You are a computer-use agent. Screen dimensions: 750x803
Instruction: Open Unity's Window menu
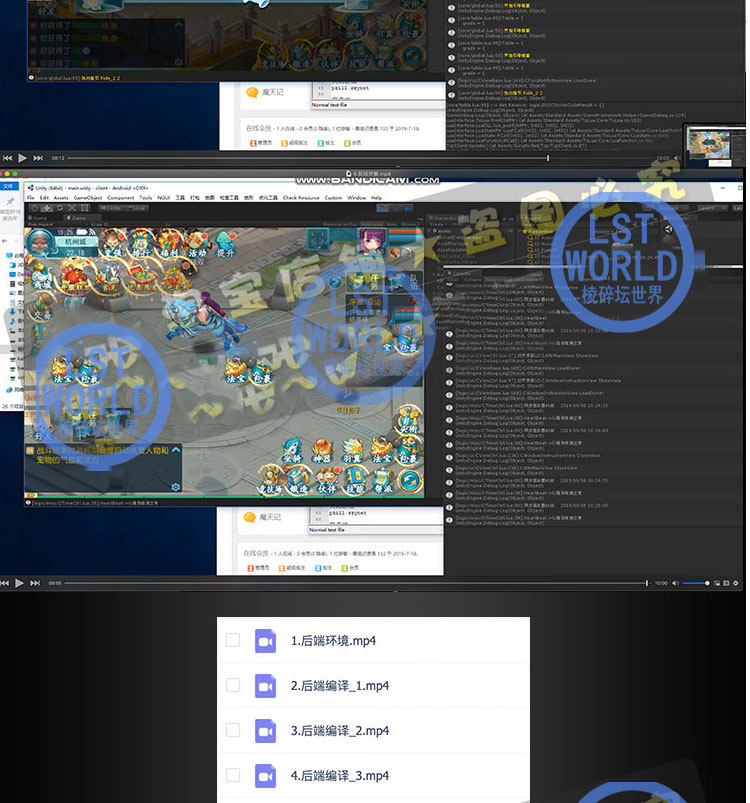click(356, 198)
